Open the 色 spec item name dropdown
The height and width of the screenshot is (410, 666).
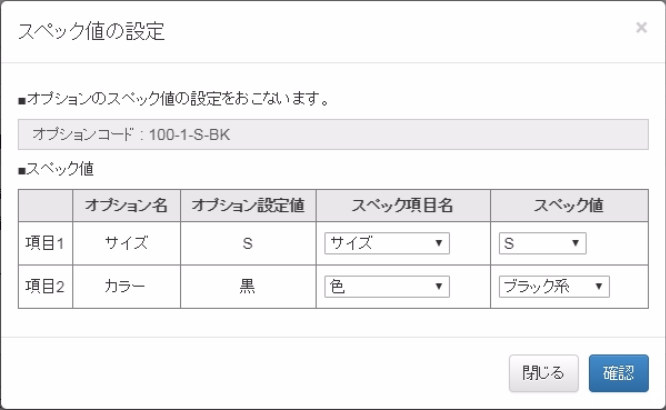click(x=387, y=286)
